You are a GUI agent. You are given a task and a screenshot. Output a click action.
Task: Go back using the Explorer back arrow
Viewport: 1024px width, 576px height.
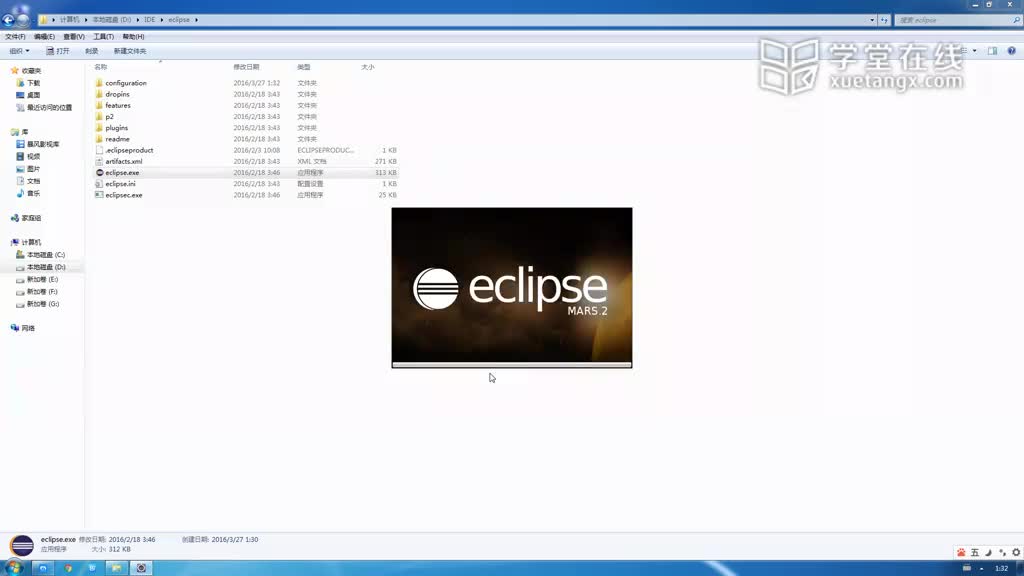coord(8,20)
